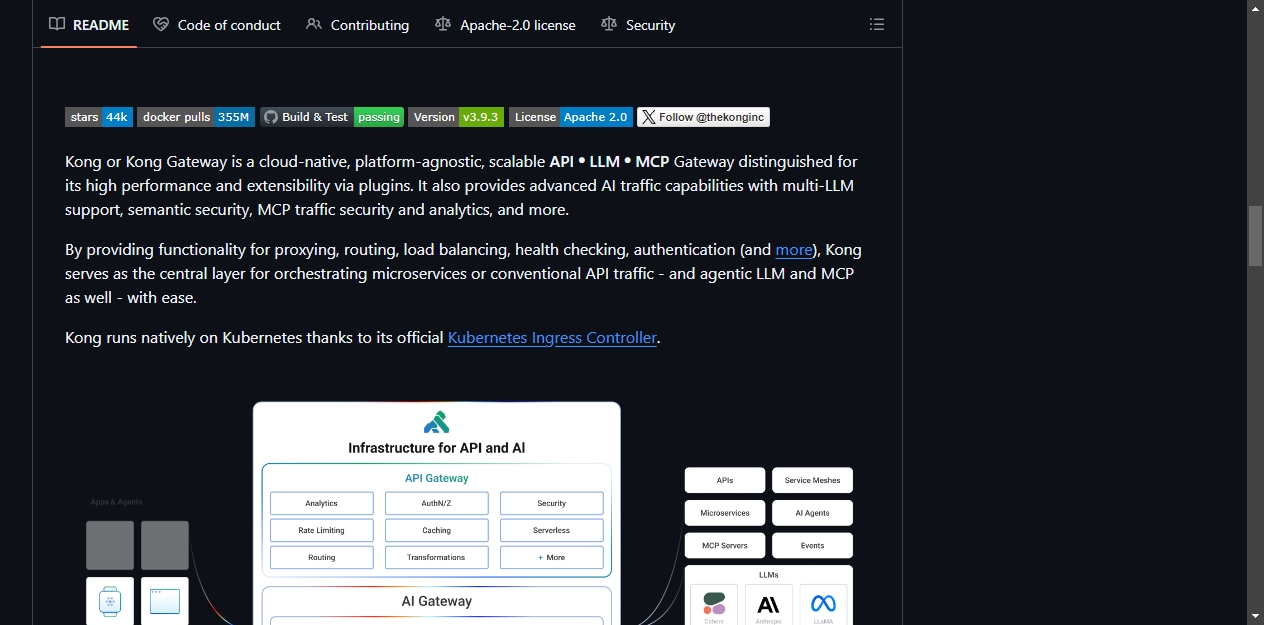The image size is (1264, 625).
Task: Click the MCP Servers box
Action: [x=725, y=545]
